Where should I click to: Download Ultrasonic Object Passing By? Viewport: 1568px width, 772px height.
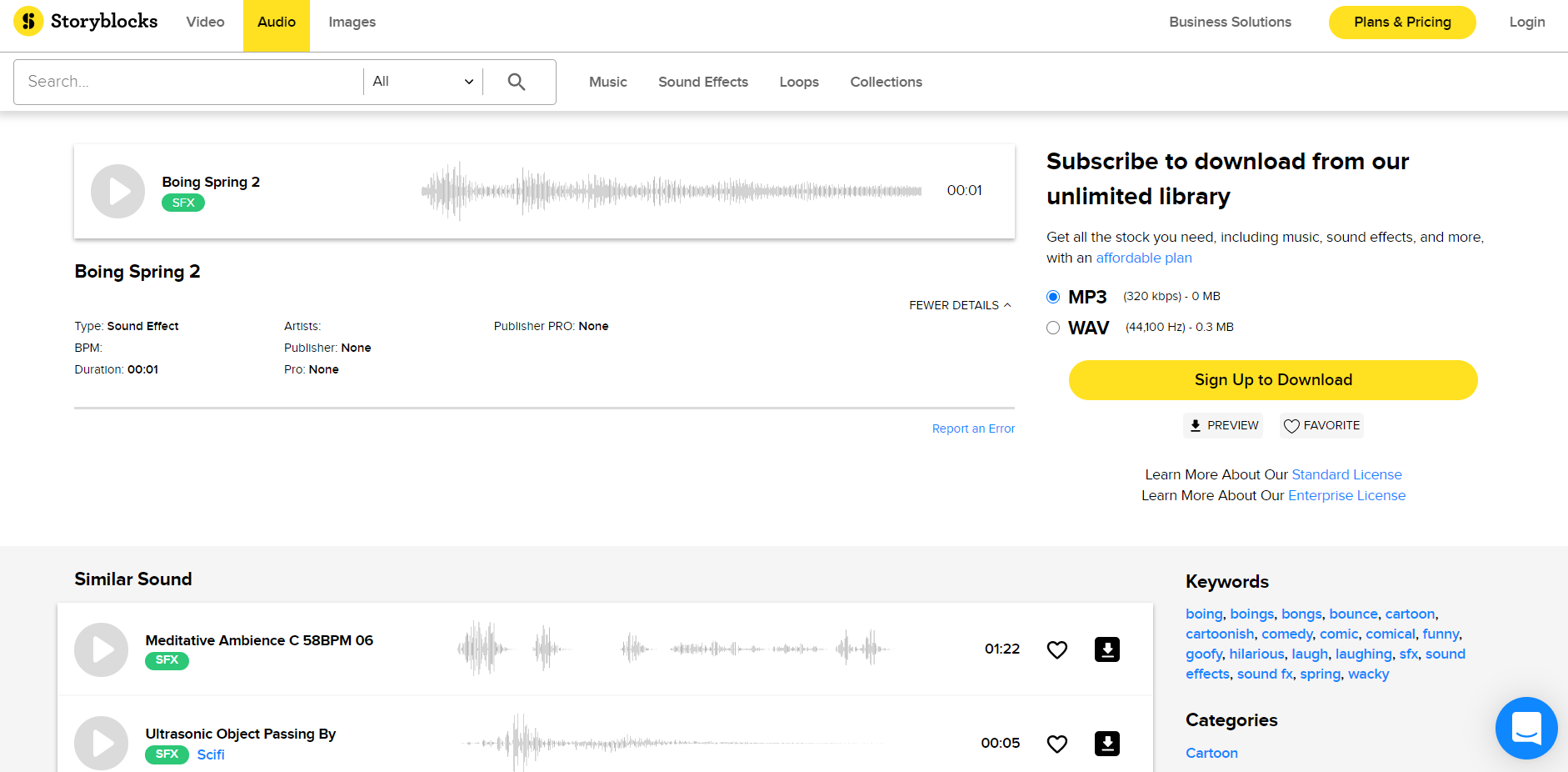[1107, 744]
